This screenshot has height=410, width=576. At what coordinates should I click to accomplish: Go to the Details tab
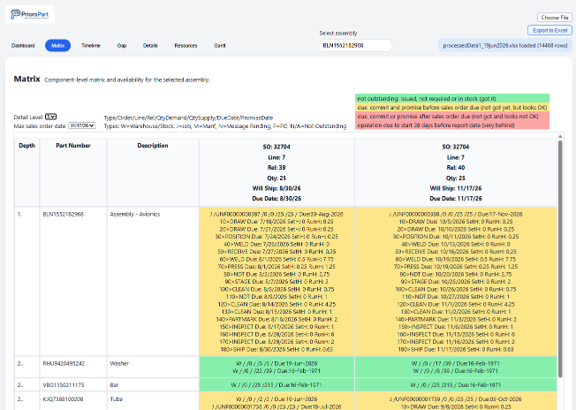point(150,46)
